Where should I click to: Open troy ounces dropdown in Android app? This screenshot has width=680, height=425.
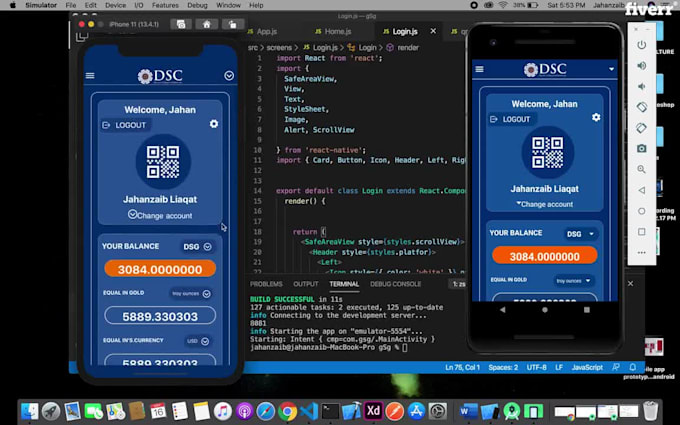[x=574, y=281]
